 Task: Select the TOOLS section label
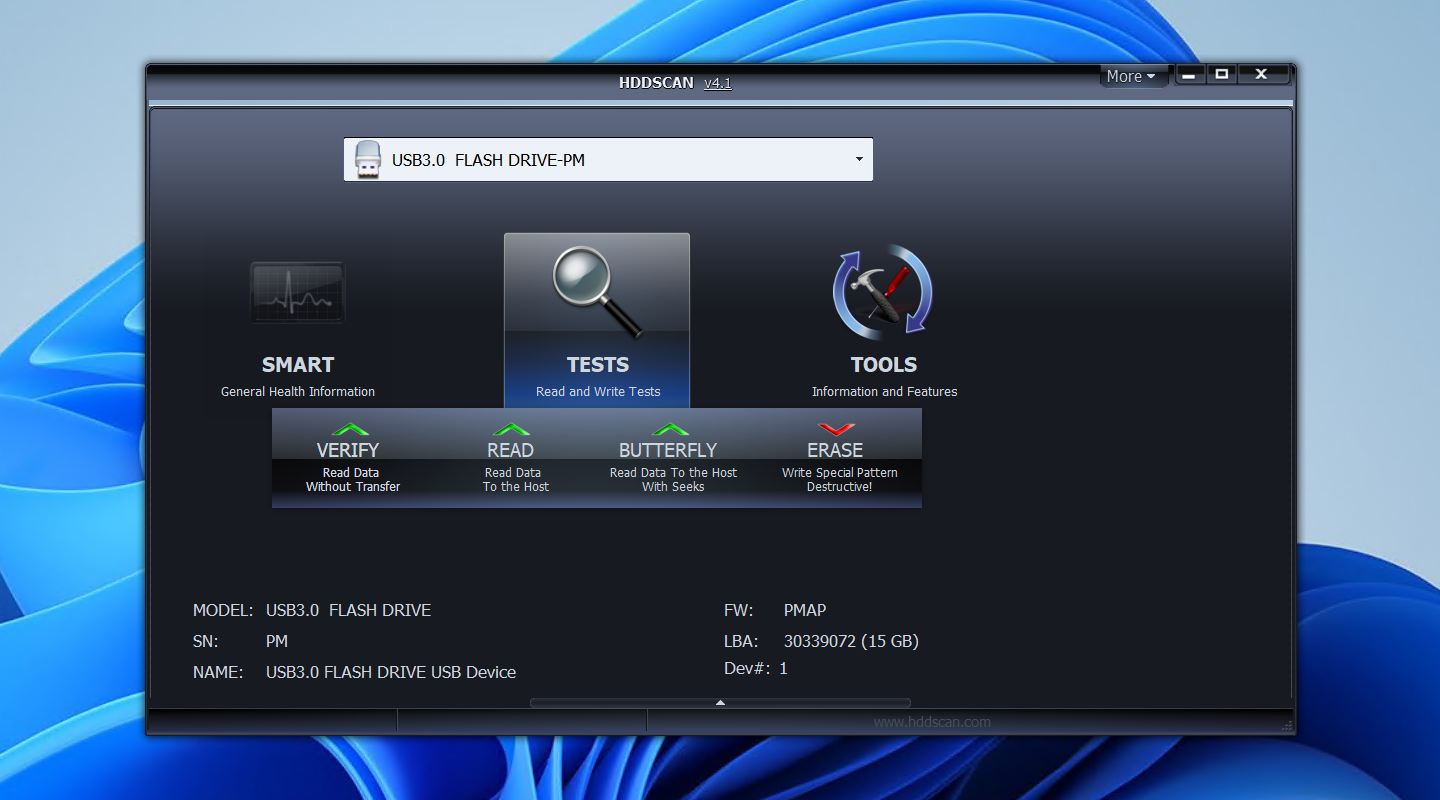coord(884,365)
